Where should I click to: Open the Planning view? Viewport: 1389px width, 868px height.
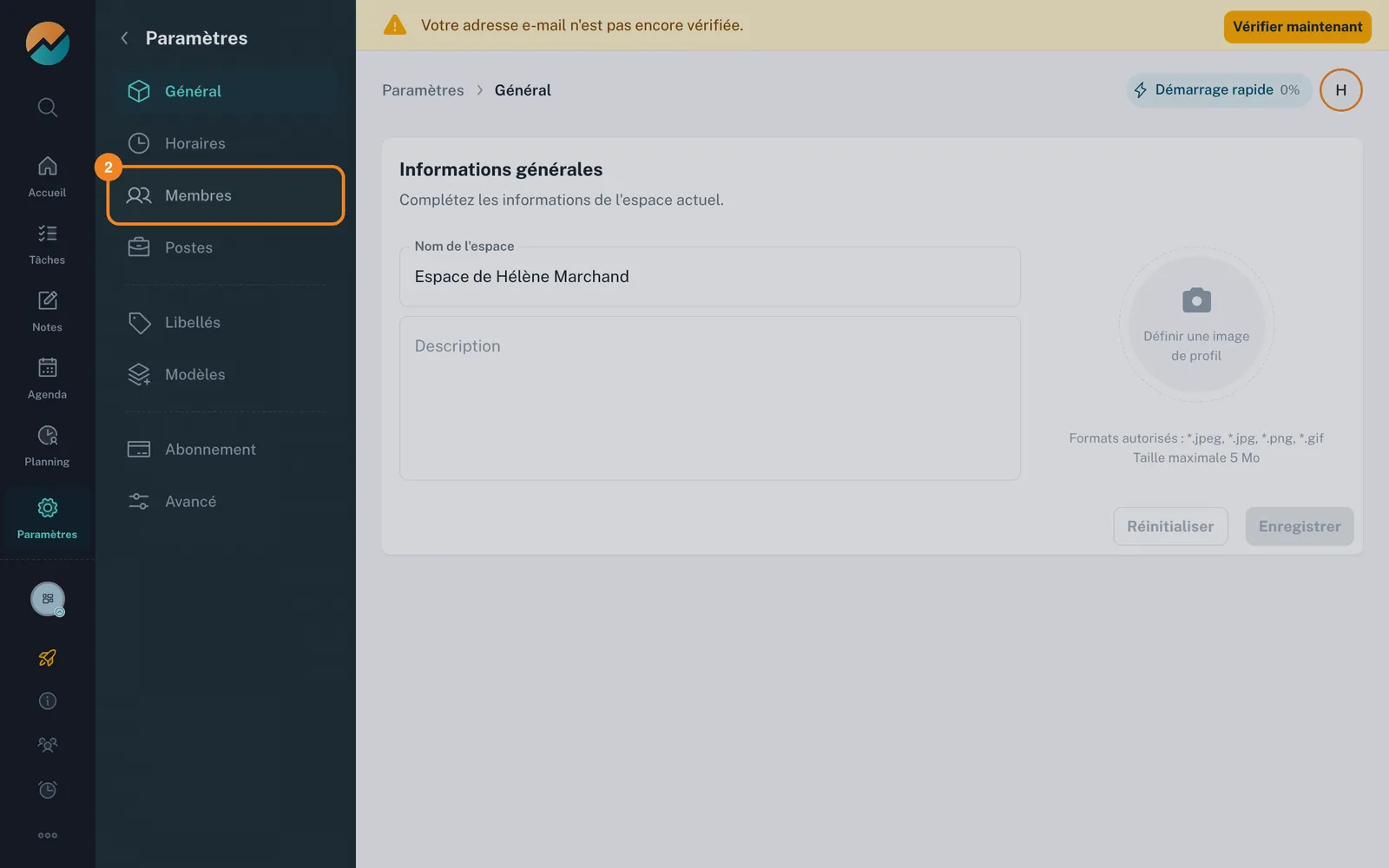47,446
